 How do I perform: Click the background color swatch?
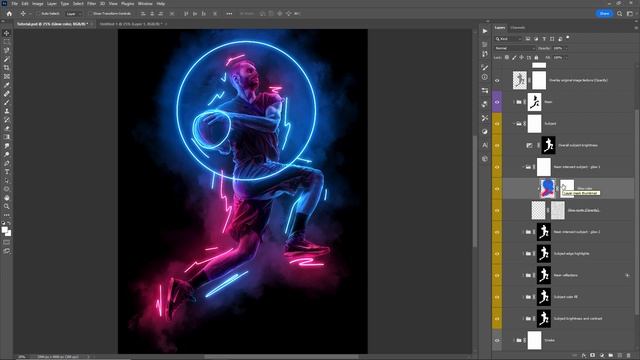coord(9,233)
